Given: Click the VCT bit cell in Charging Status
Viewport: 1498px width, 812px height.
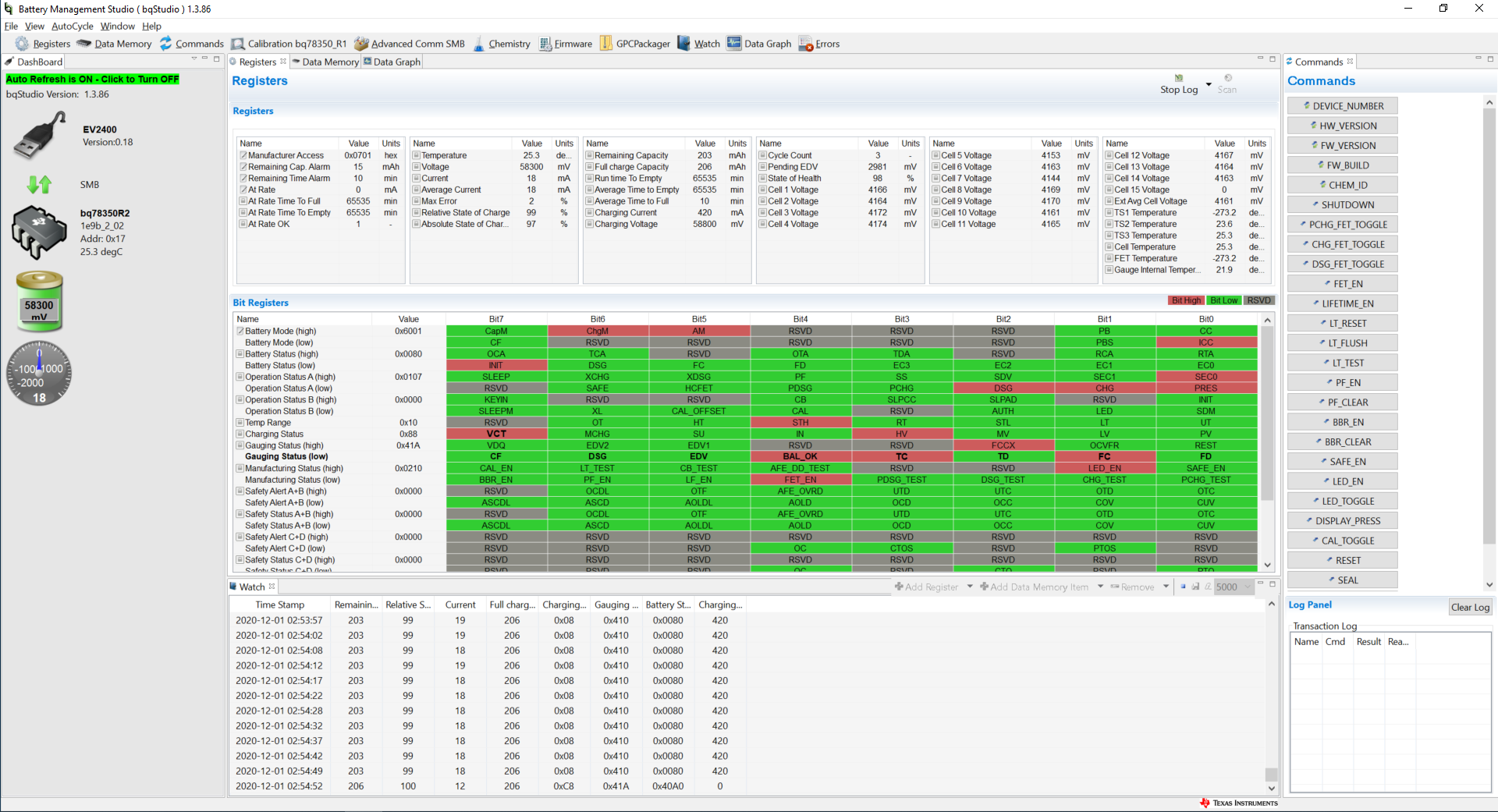Looking at the screenshot, I should point(496,434).
